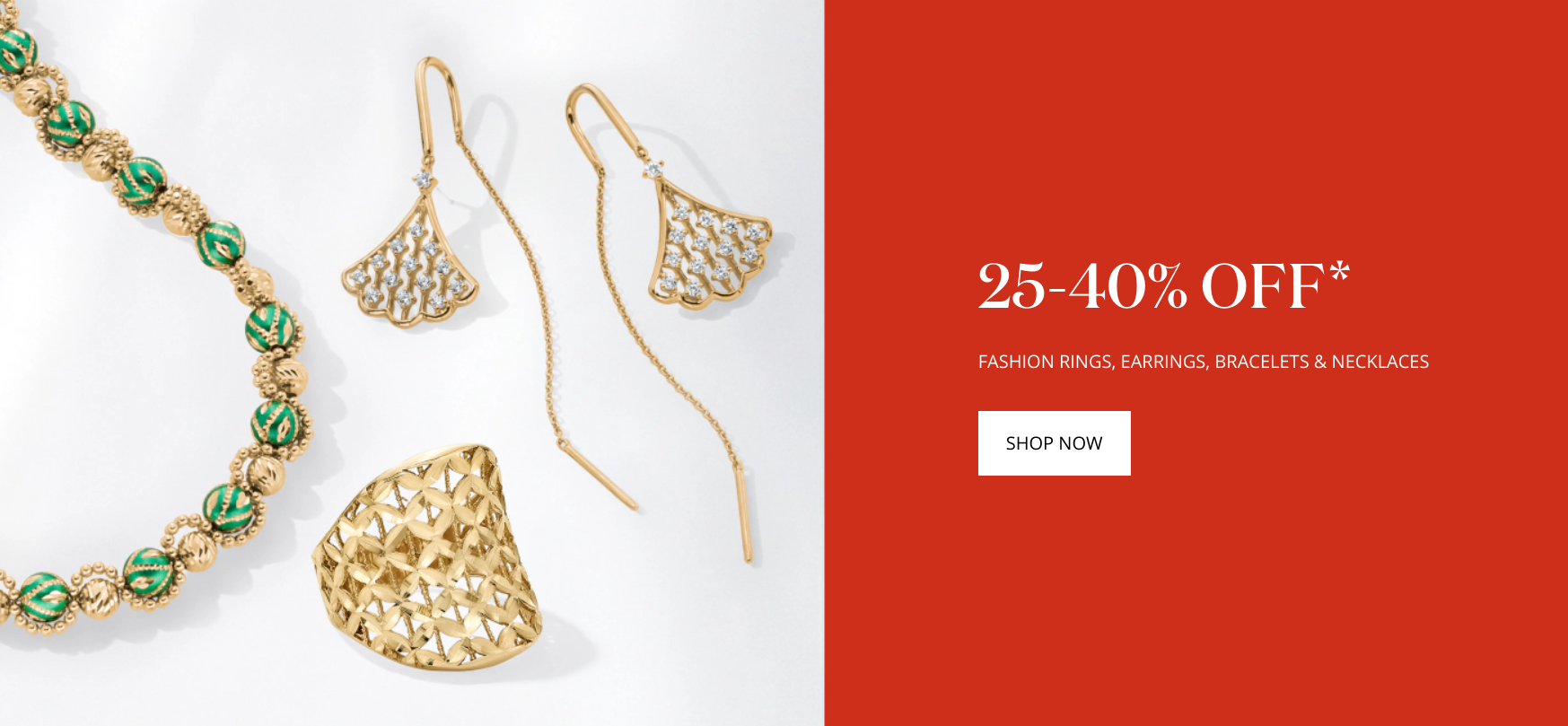
Task: Click the asterisk after OFF
Action: (1339, 272)
